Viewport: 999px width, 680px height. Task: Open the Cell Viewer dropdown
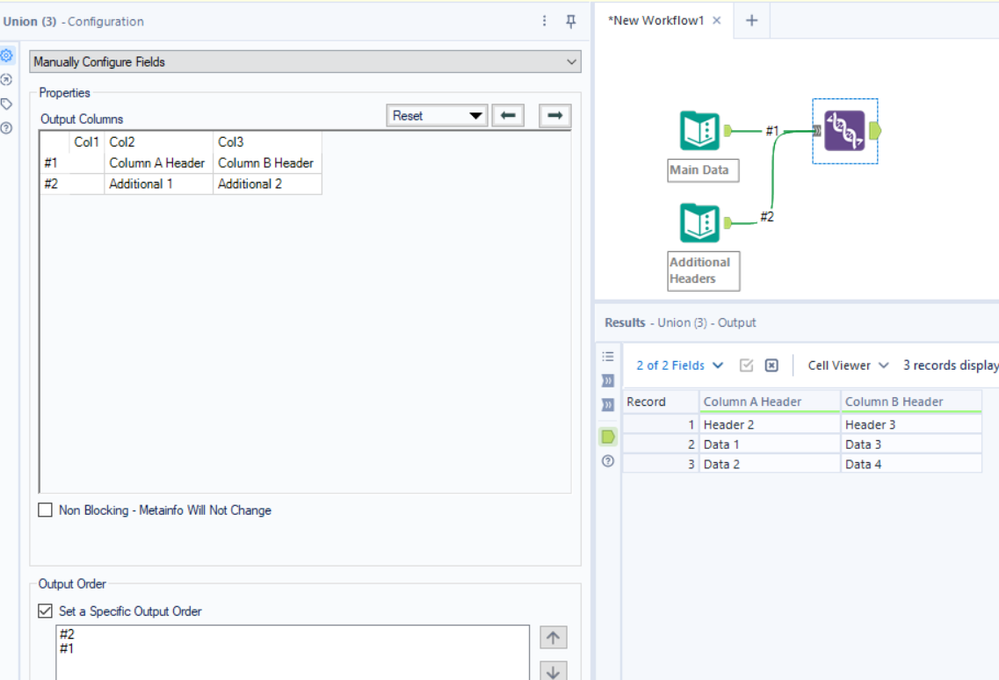[848, 365]
